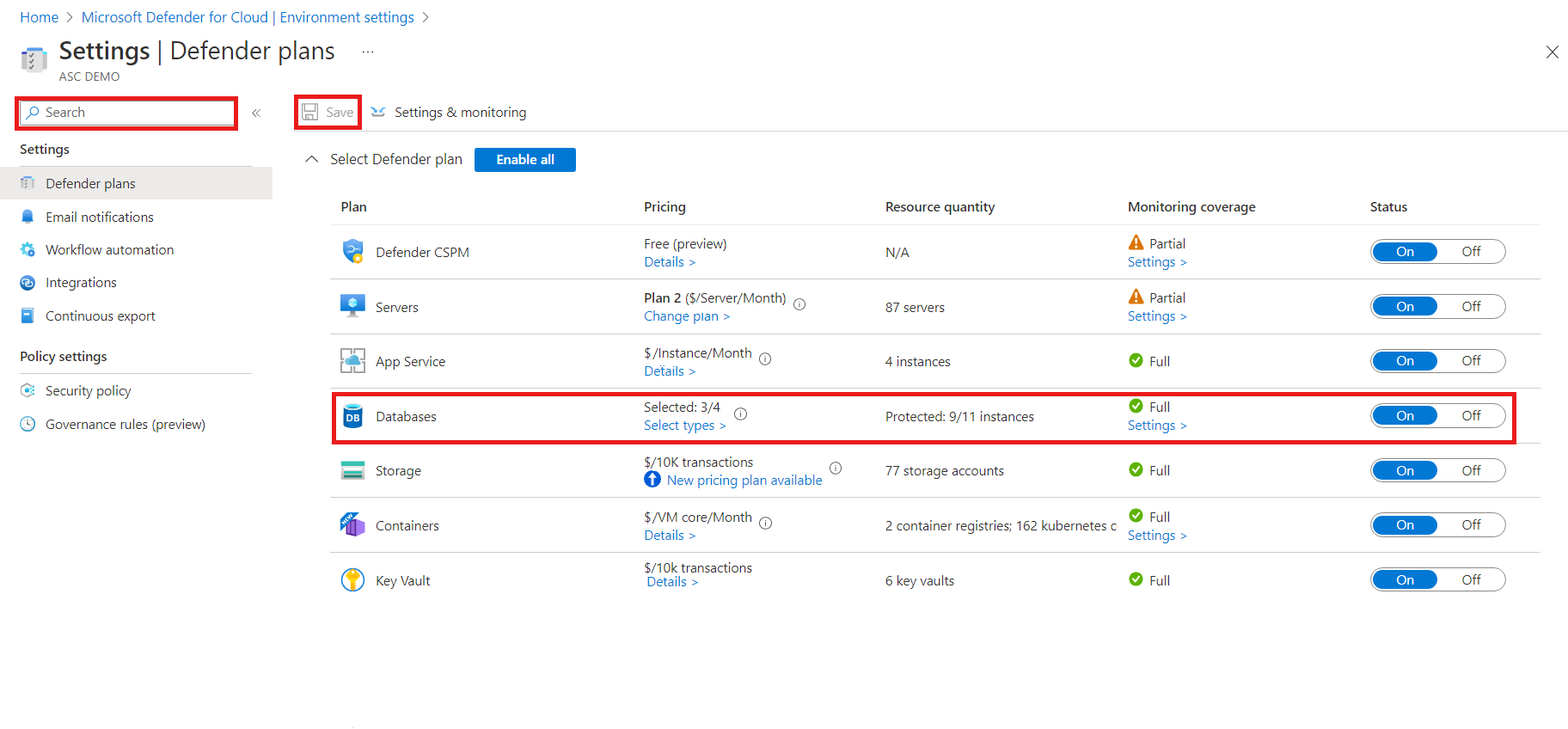Click the info icon next to Databases pricing
Viewport: 1568px width, 729px height.
pyautogui.click(x=740, y=414)
